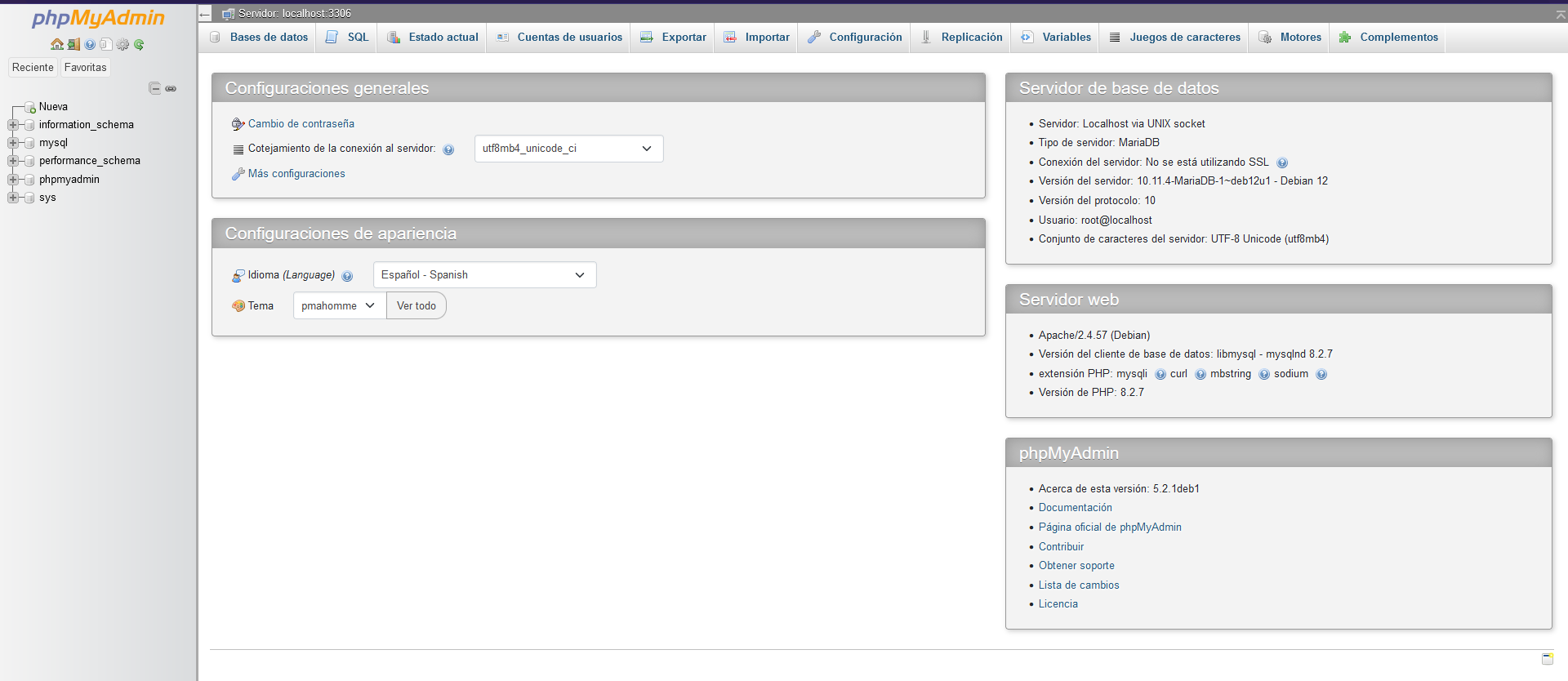Click the Ver todo themes button
The width and height of the screenshot is (1568, 681).
coord(416,305)
